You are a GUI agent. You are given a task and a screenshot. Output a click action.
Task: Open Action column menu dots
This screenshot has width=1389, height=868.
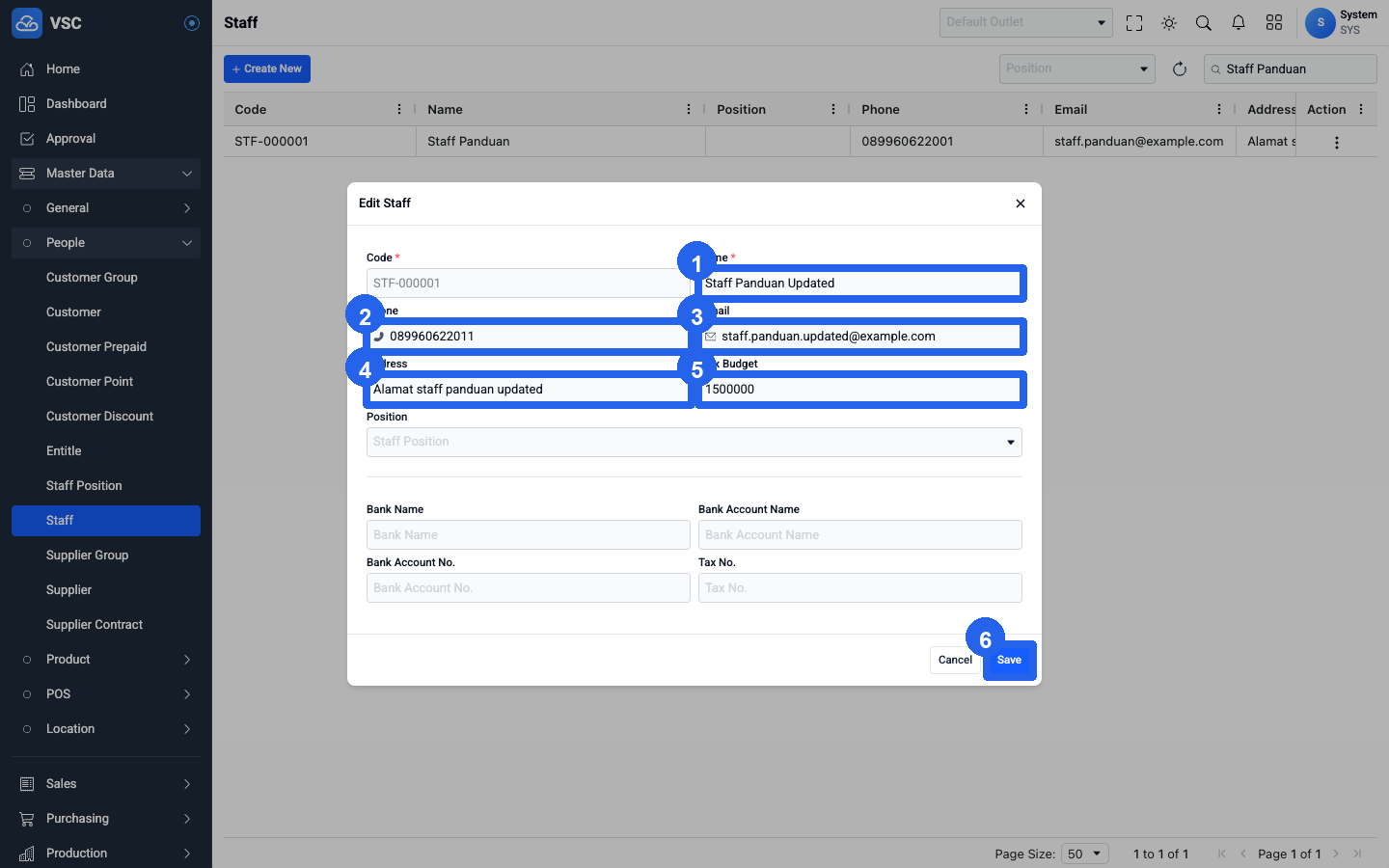pos(1361,109)
